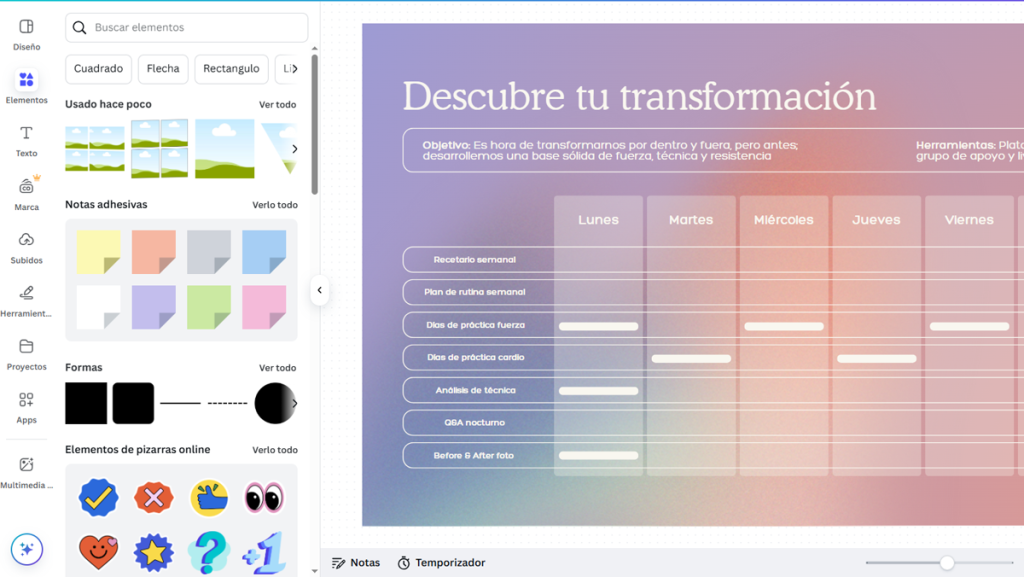Start the Temporizador timer
This screenshot has height=577, width=1024.
441,563
